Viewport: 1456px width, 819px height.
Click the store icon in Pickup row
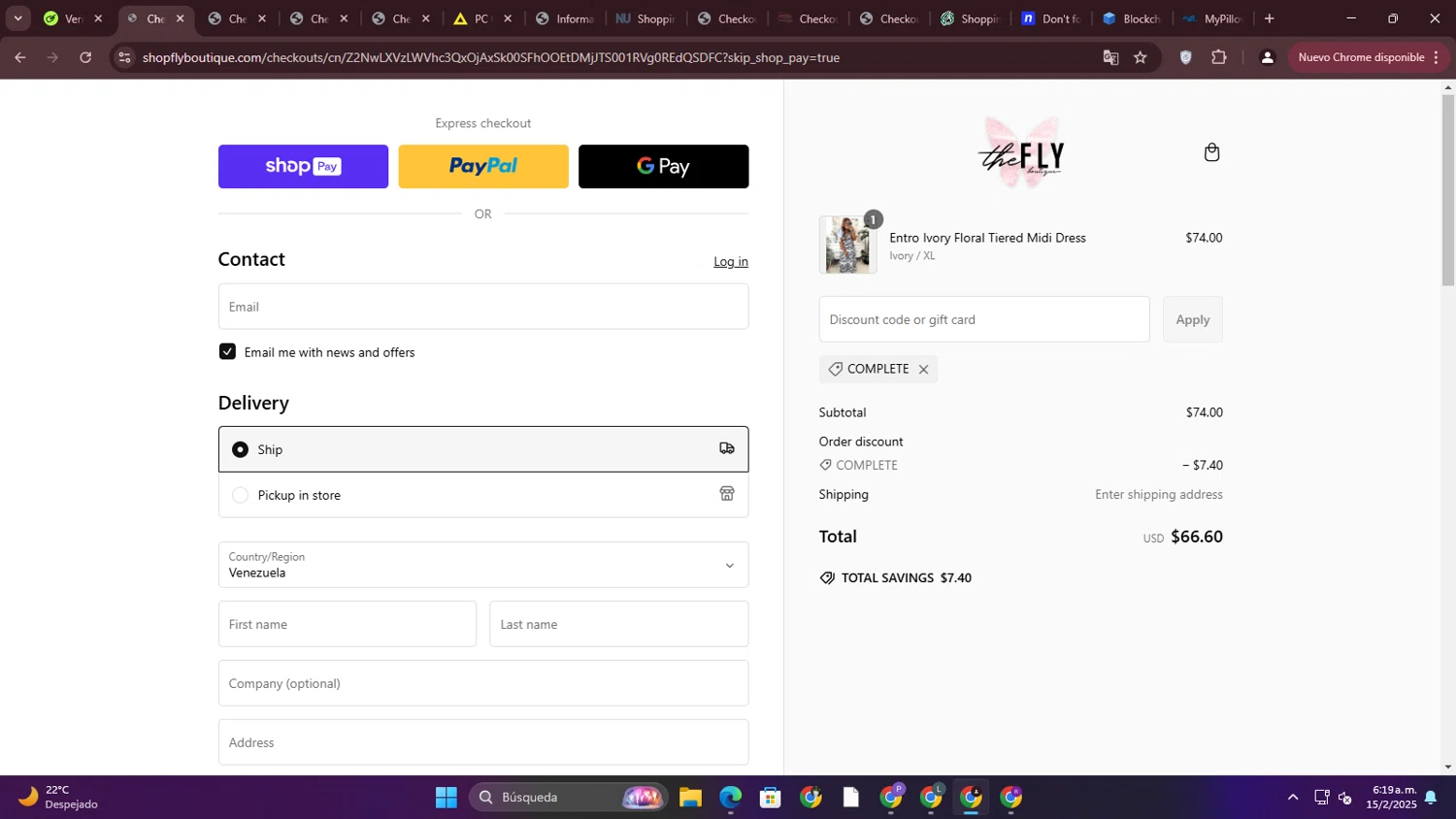tap(727, 494)
